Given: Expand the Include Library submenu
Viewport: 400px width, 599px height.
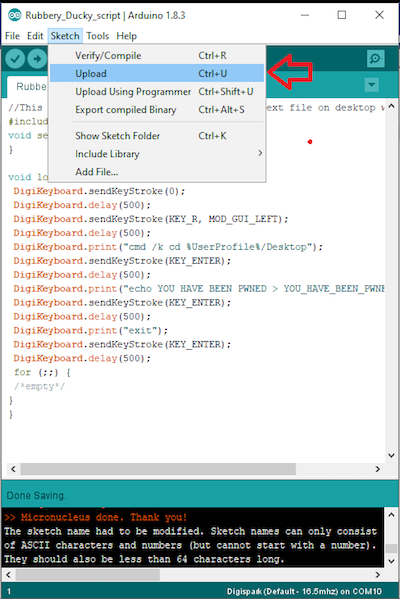Looking at the screenshot, I should [157, 154].
